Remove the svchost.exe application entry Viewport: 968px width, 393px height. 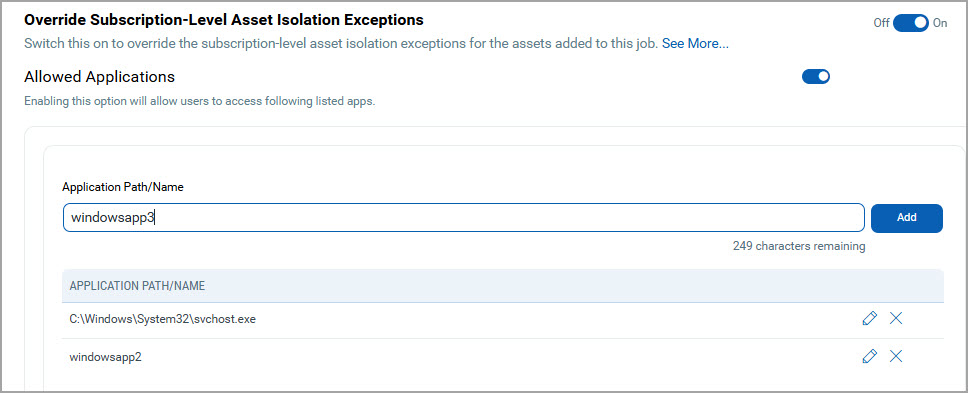pyautogui.click(x=896, y=318)
